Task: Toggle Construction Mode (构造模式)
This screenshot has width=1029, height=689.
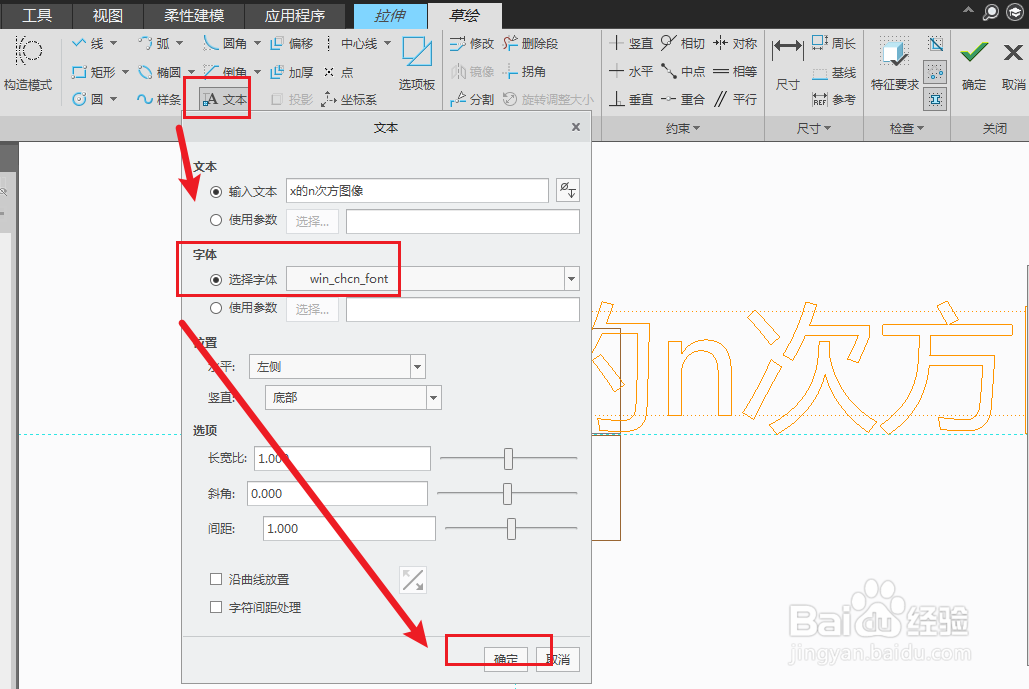Action: pos(28,64)
